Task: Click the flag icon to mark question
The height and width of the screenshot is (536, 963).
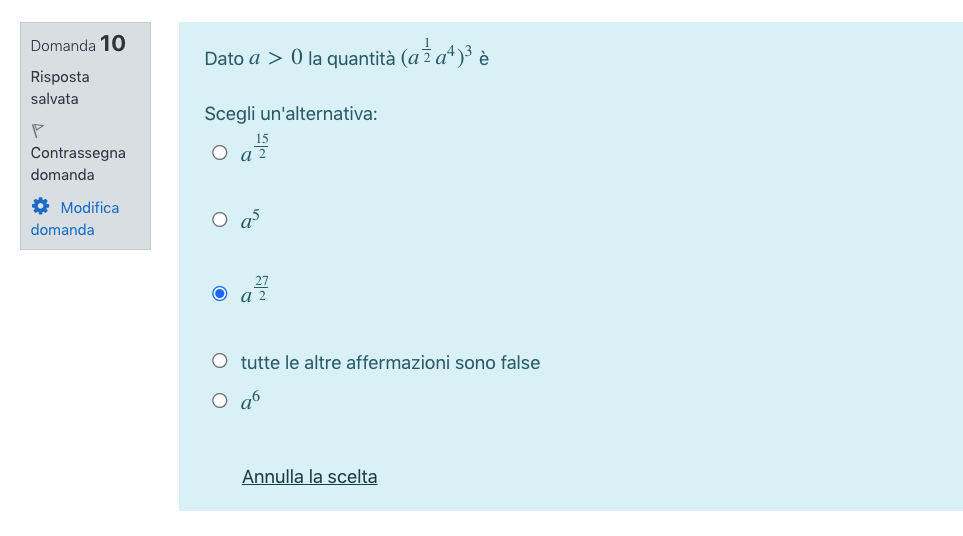Action: tap(38, 130)
